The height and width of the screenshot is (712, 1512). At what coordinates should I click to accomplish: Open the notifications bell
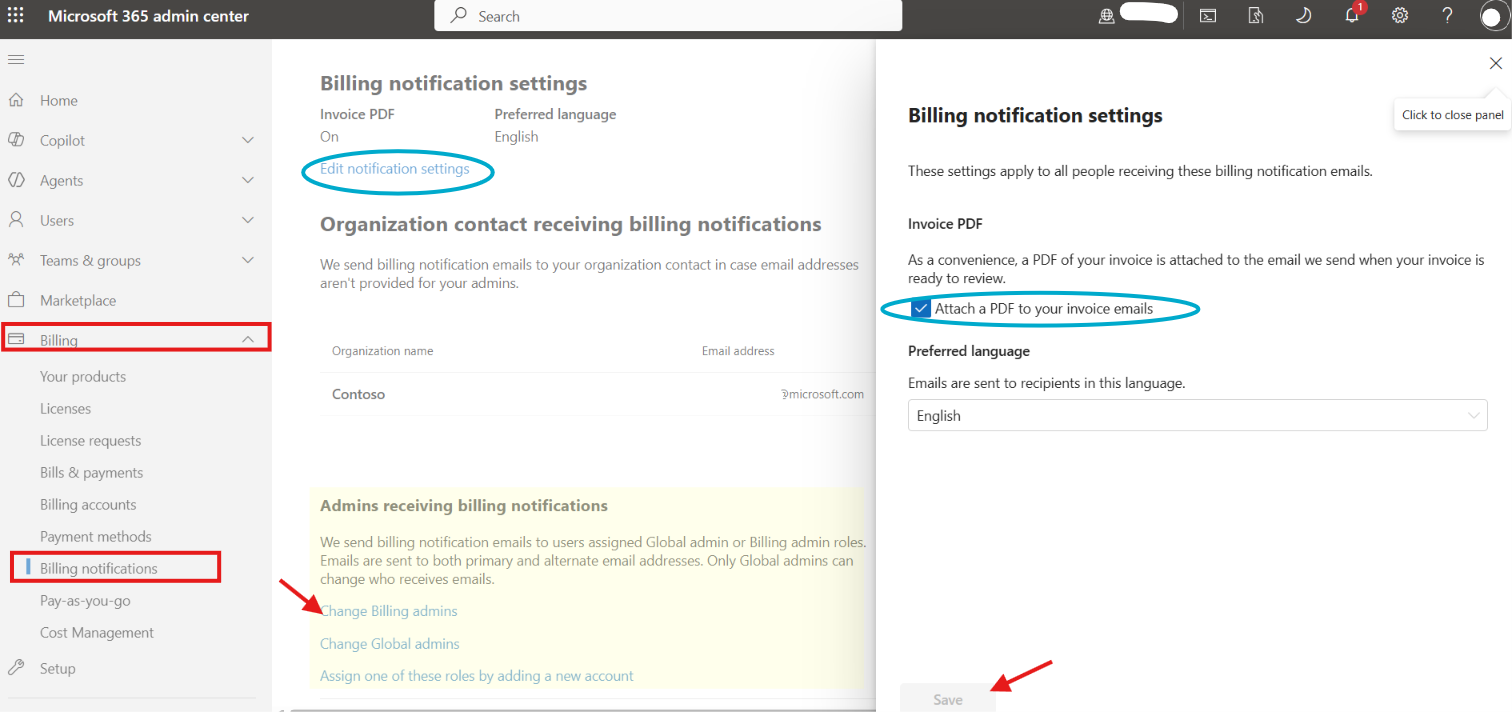click(1352, 16)
